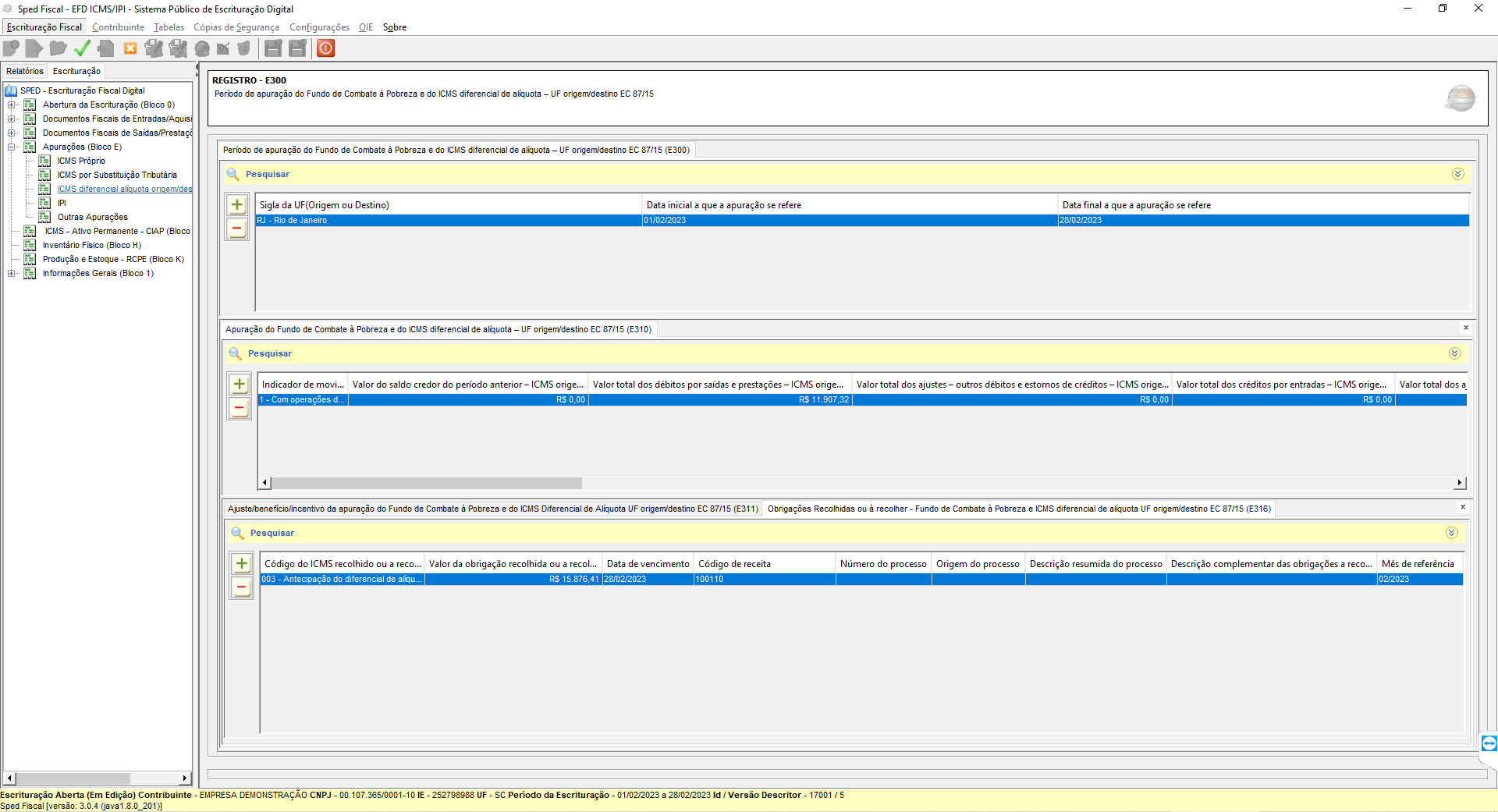Close the E310 panel with its x button
This screenshot has width=1498, height=812.
1465,328
